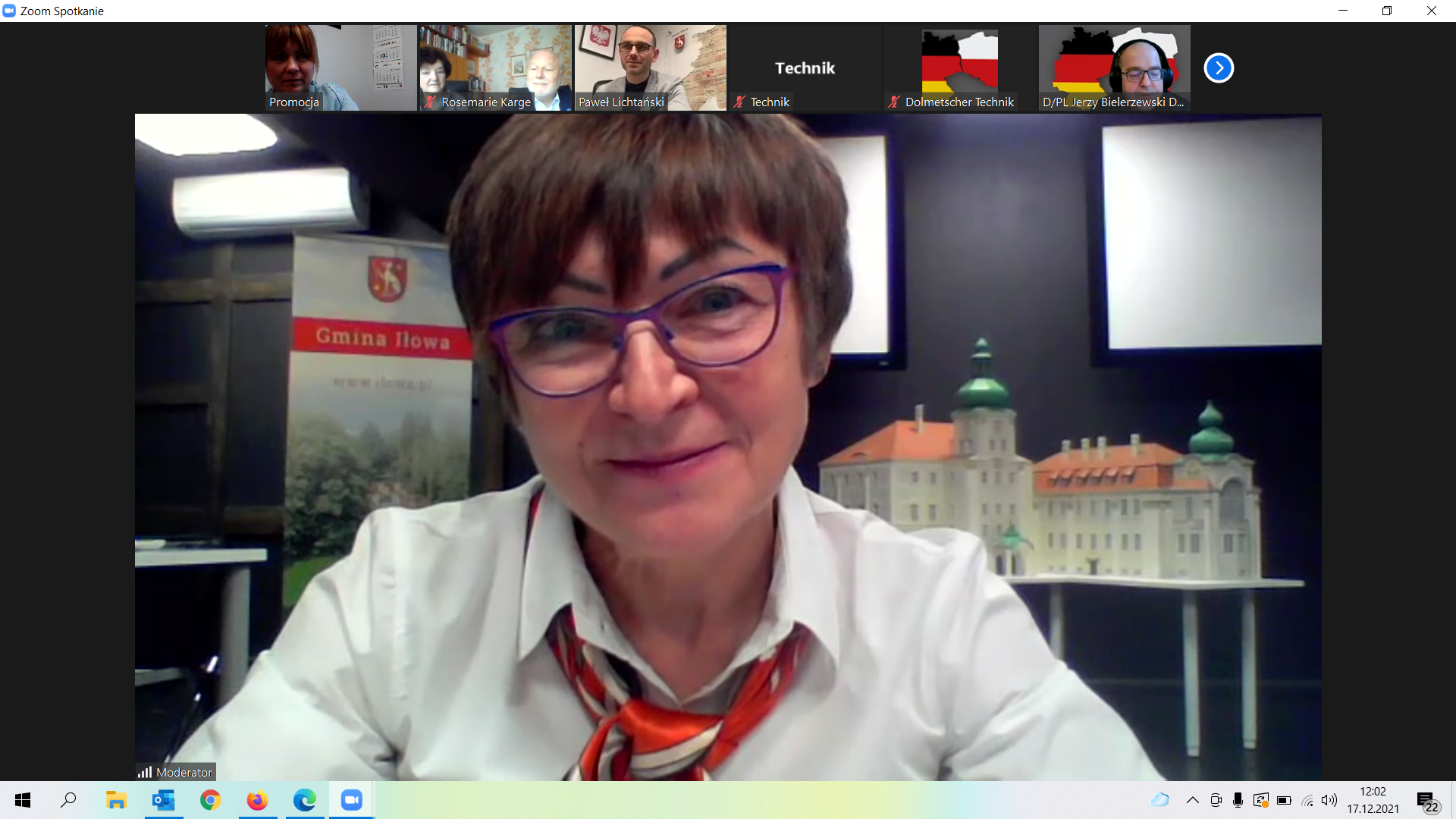The width and height of the screenshot is (1456, 819).
Task: Open the Windows Start menu
Action: (x=23, y=800)
